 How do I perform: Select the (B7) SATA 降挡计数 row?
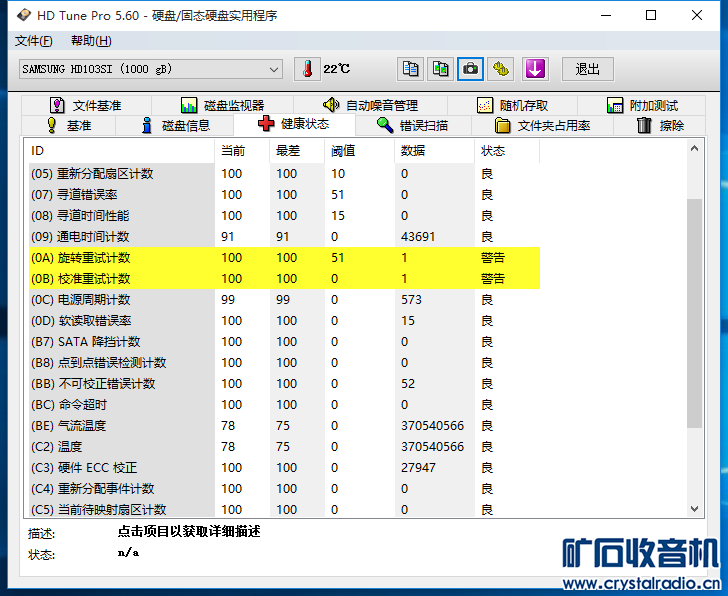[284, 342]
